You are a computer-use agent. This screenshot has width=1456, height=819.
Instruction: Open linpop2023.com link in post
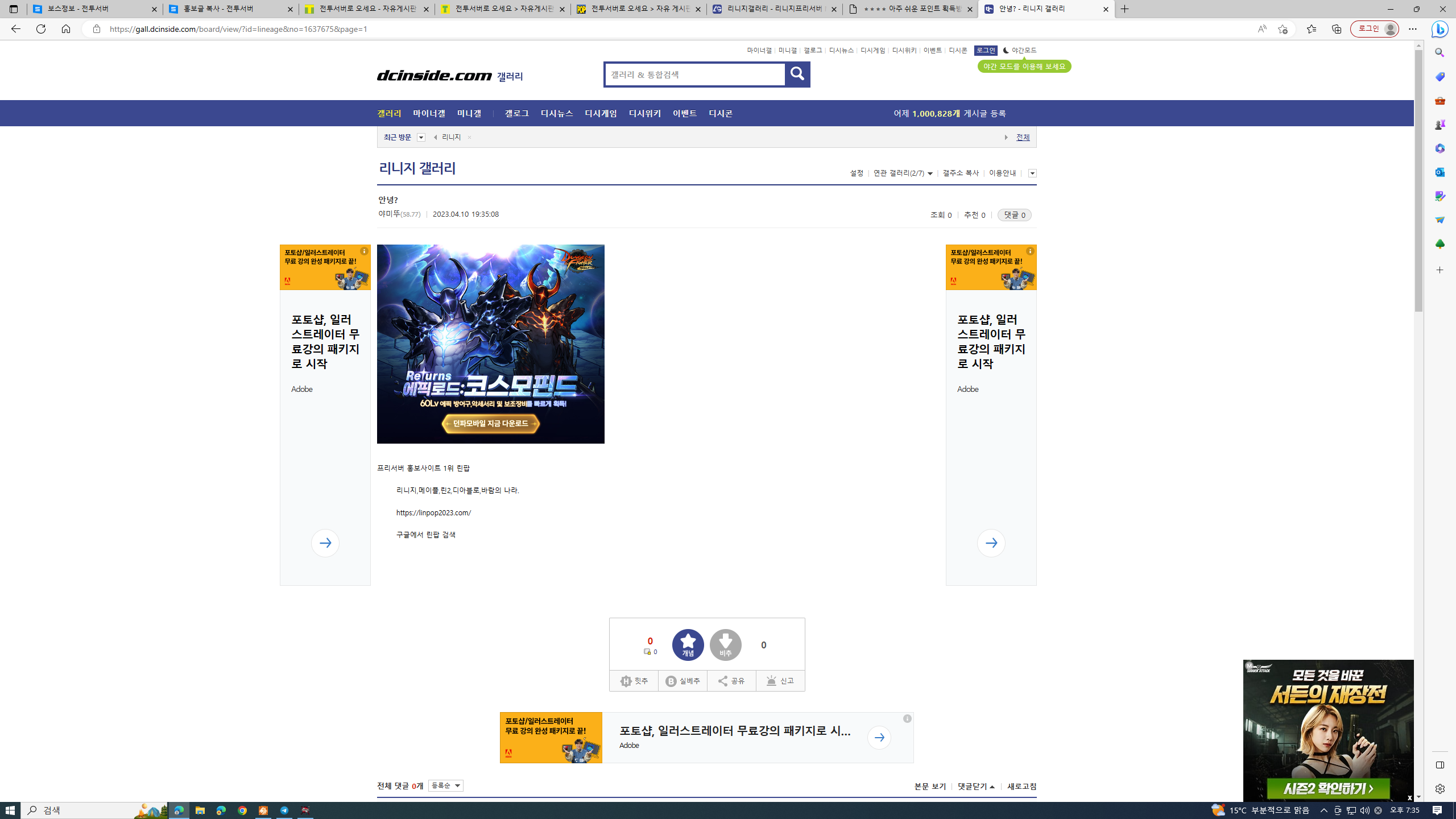(x=433, y=512)
